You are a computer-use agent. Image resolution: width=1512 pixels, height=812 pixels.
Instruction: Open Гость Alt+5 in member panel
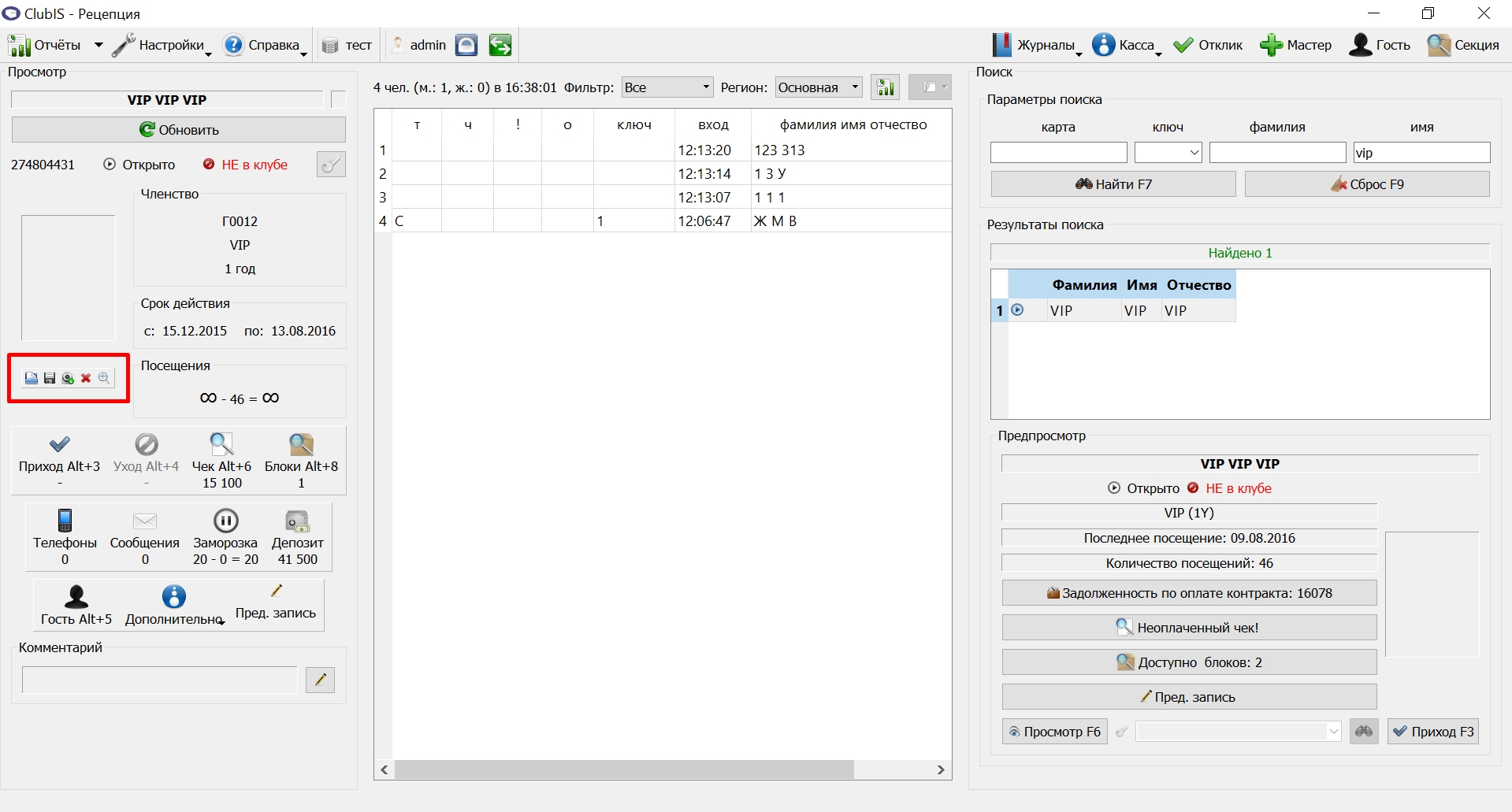tap(76, 606)
